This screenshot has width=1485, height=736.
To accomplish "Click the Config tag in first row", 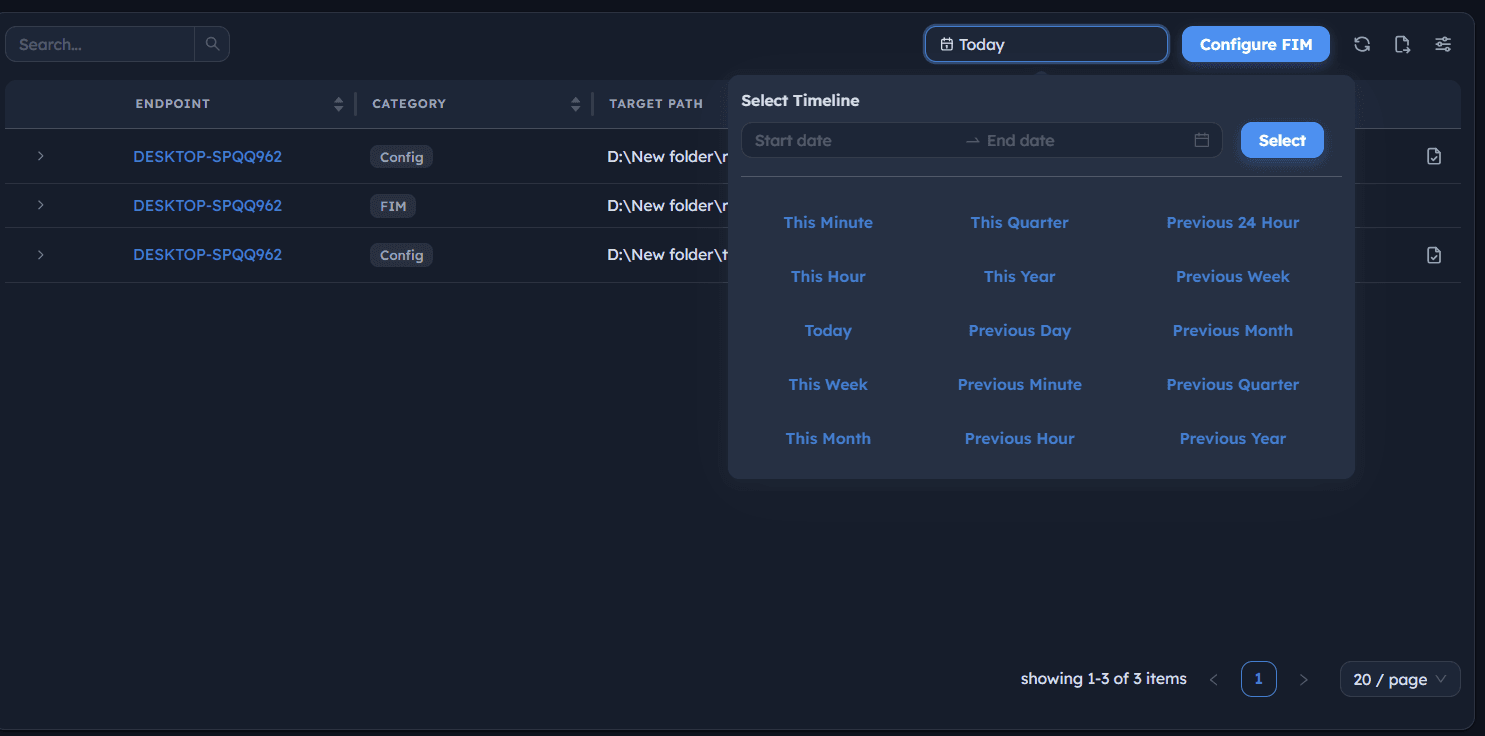I will pos(401,157).
